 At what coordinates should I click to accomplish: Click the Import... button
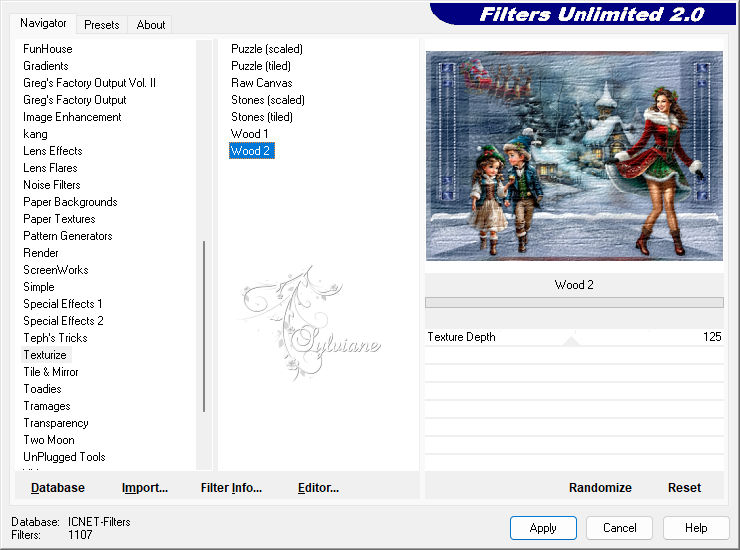coord(145,488)
